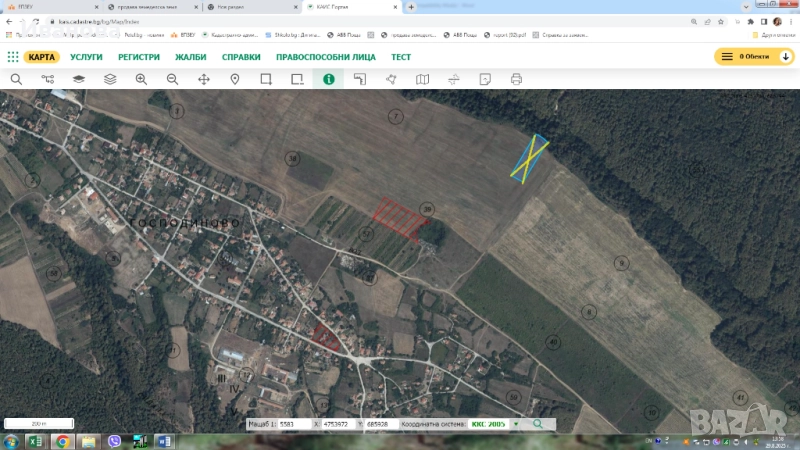The width and height of the screenshot is (800, 450).
Task: Switch to the second browser tab
Action: (x=152, y=7)
